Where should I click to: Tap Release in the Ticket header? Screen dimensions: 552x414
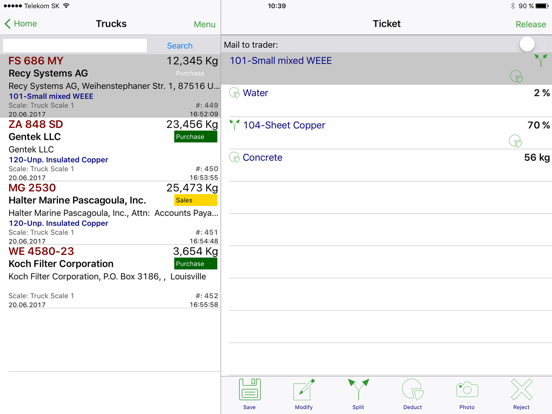tap(531, 24)
